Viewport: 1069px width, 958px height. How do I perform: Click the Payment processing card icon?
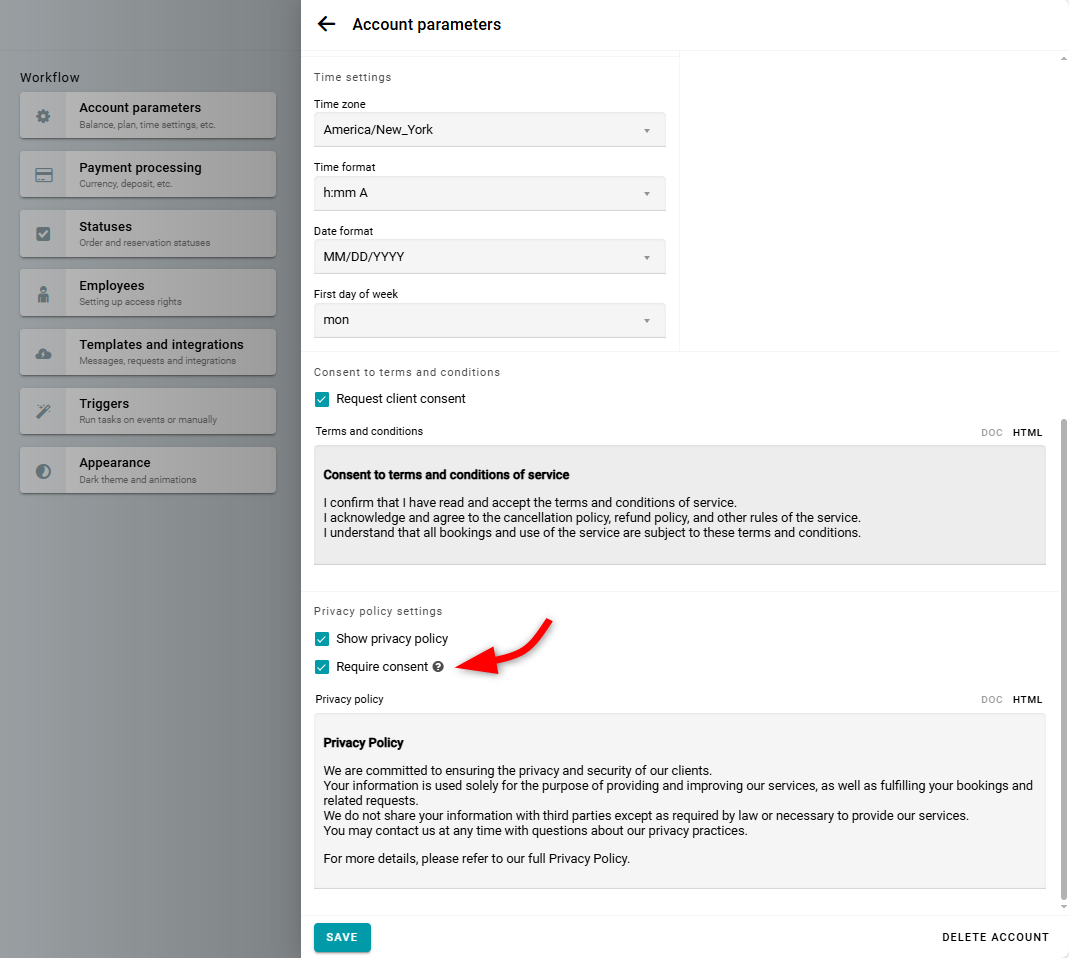point(43,175)
